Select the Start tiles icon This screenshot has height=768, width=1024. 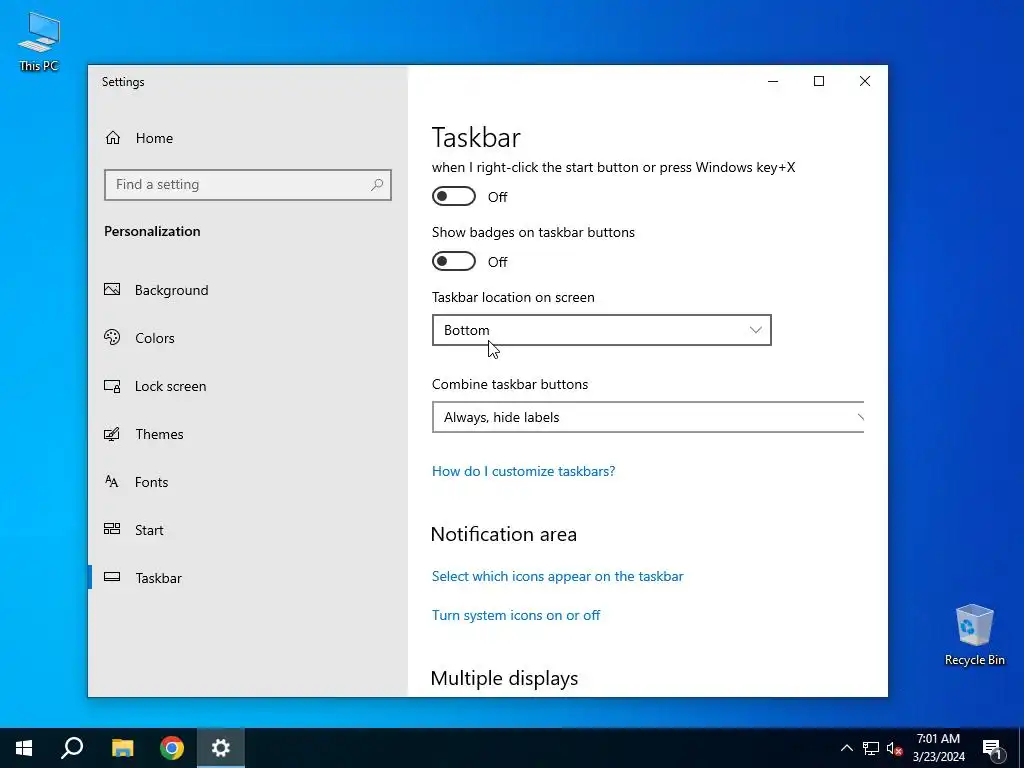112,529
